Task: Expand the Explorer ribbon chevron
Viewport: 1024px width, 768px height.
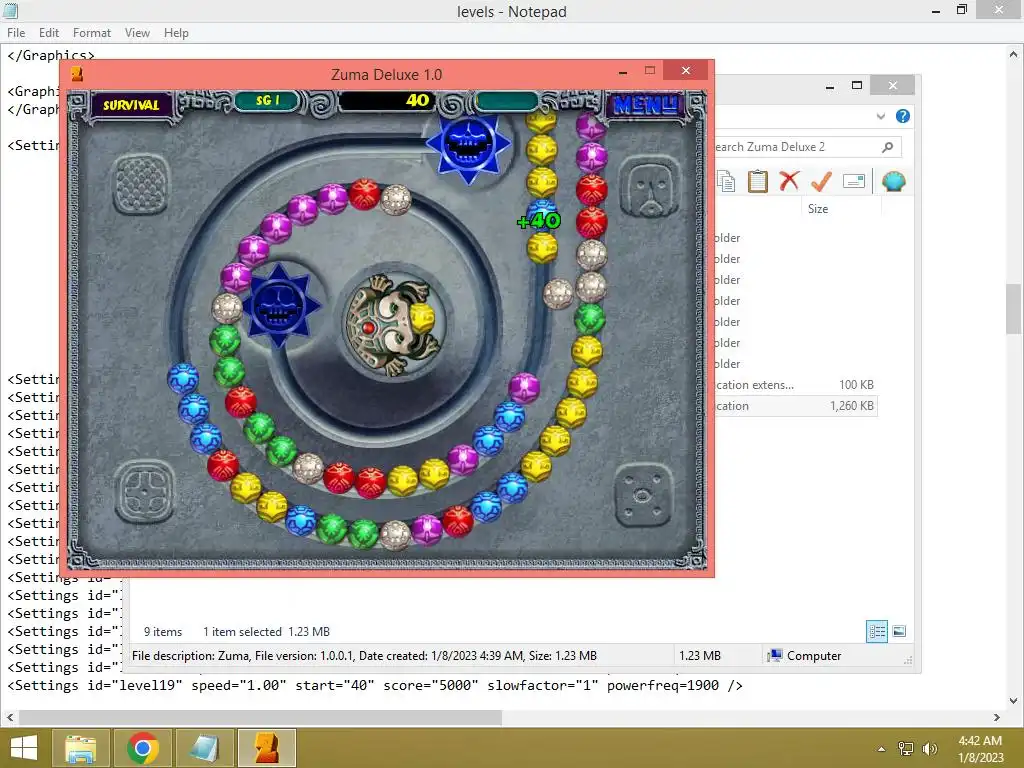Action: coord(880,116)
